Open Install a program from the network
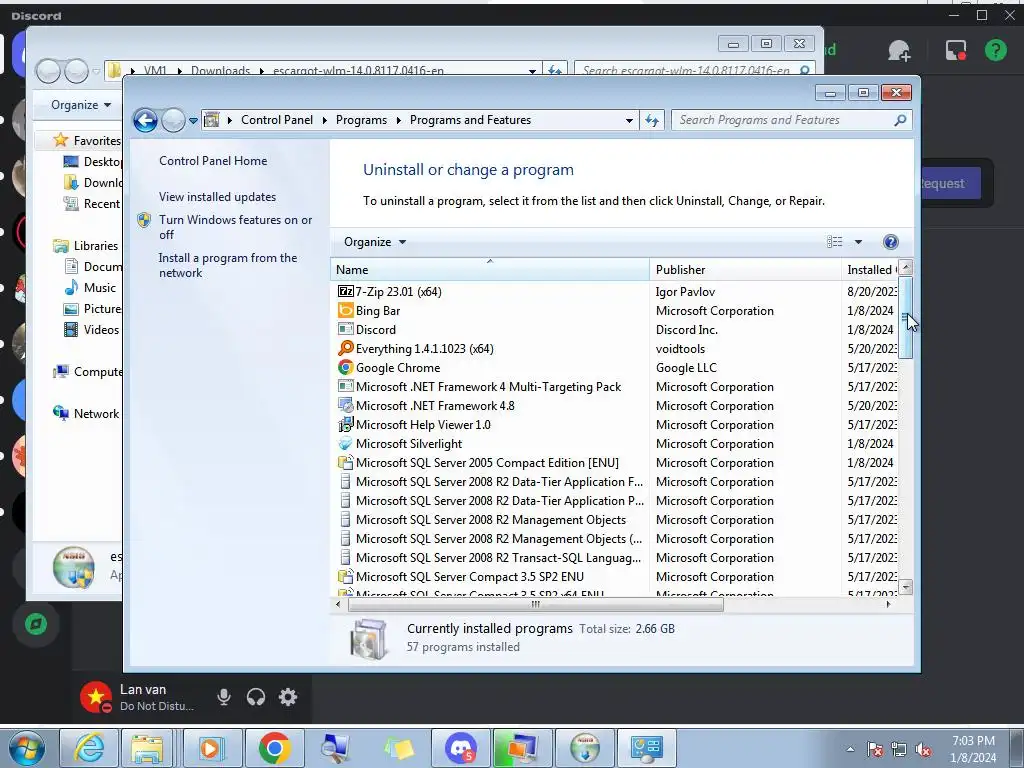1024x768 pixels. point(228,265)
